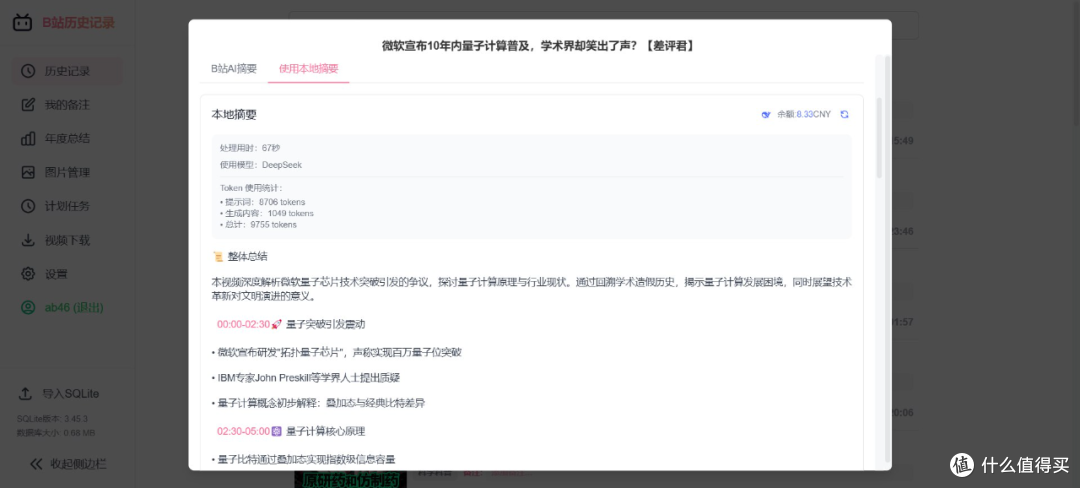The image size is (1080, 488).
Task: Open 历史记录 in the sidebar
Action: click(67, 71)
